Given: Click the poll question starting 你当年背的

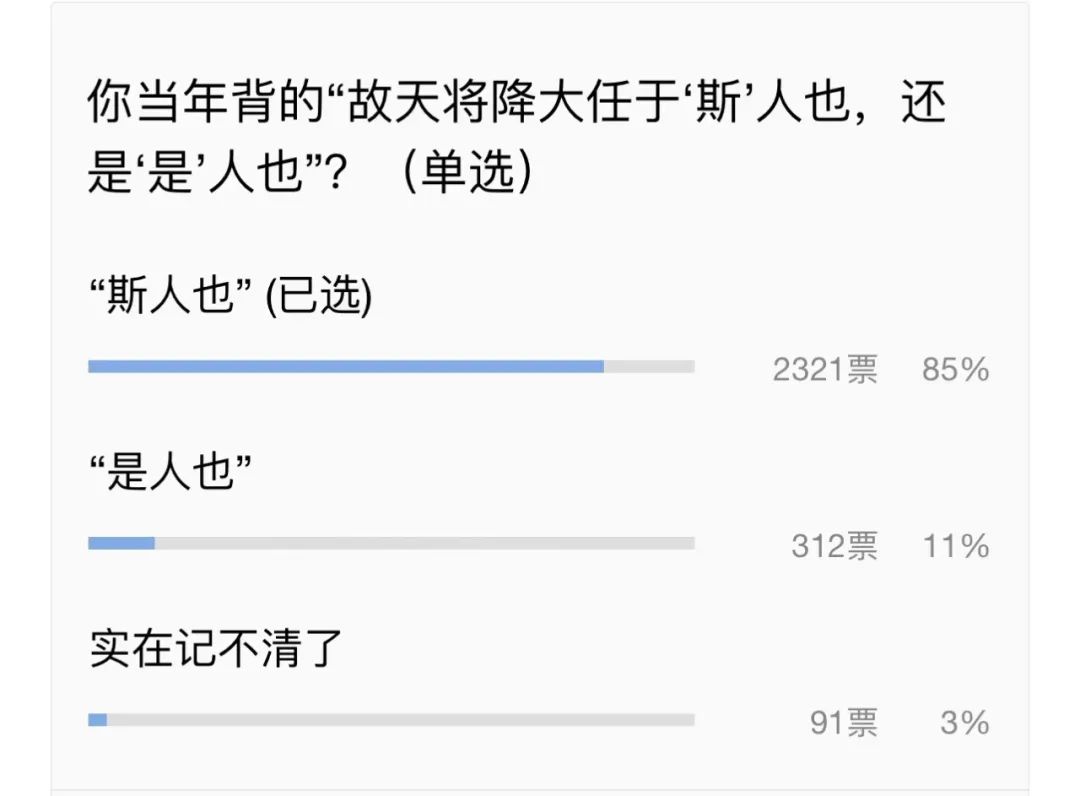Looking at the screenshot, I should pyautogui.click(x=517, y=136).
